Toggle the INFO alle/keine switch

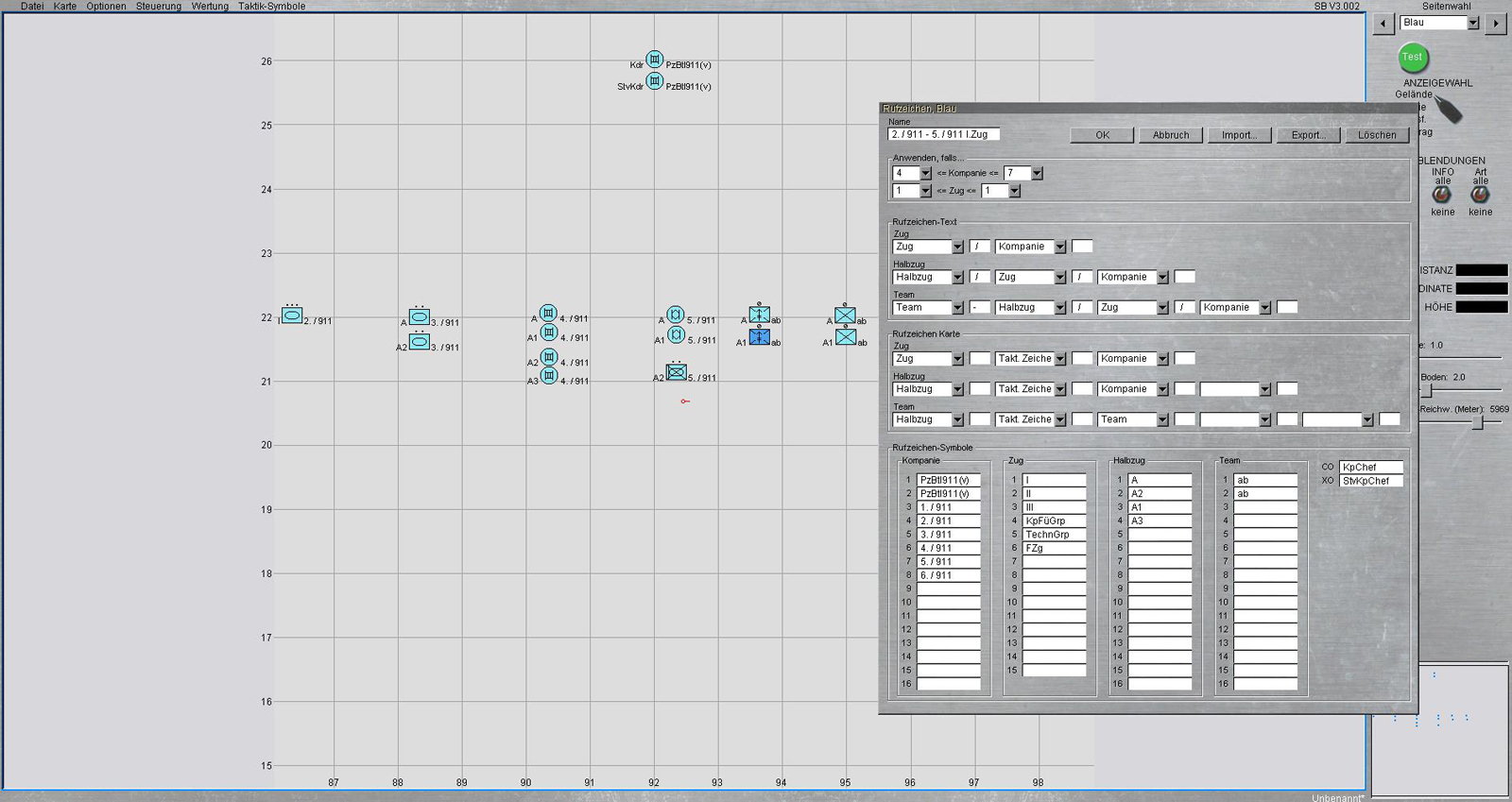1441,195
